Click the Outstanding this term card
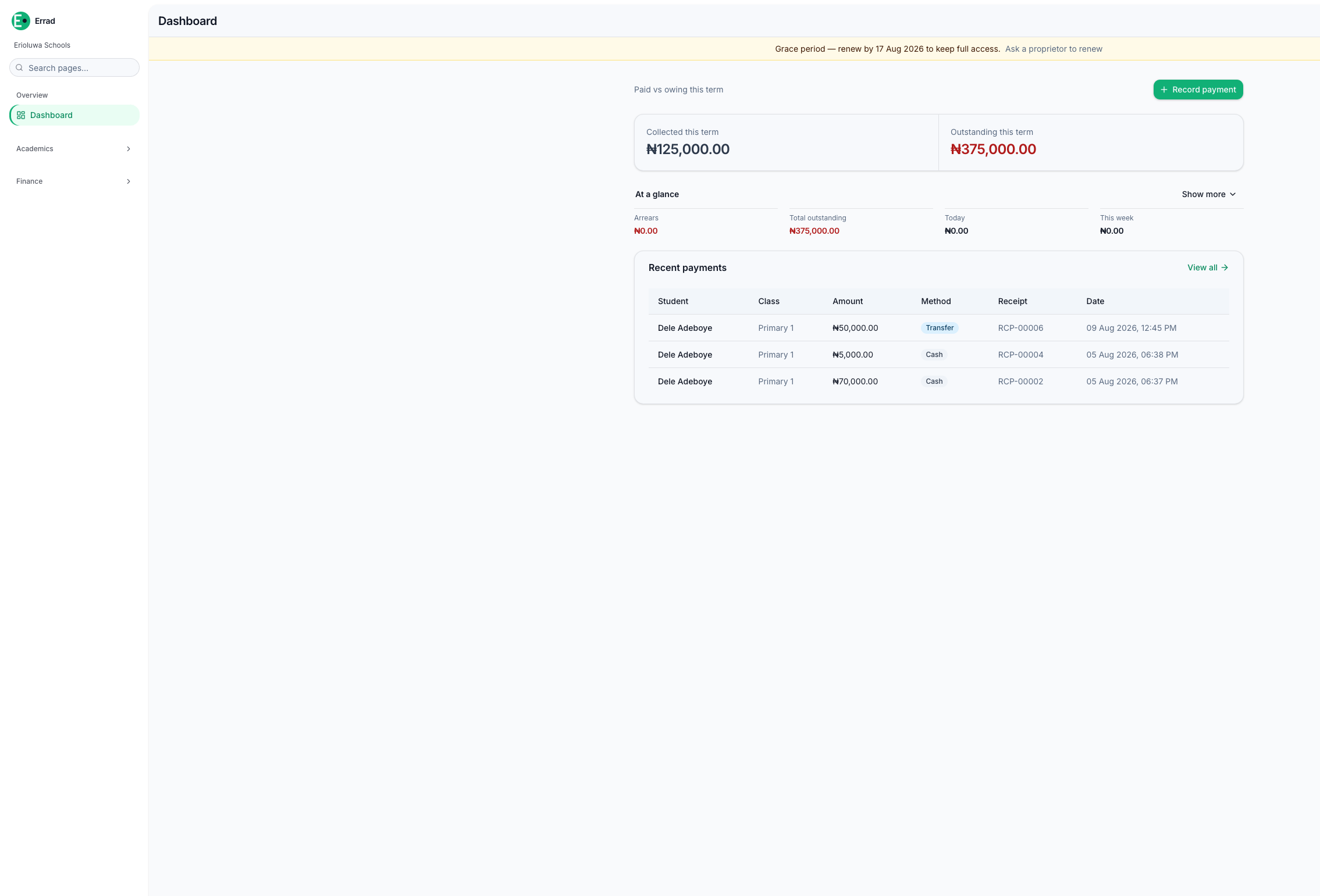 [x=1091, y=142]
